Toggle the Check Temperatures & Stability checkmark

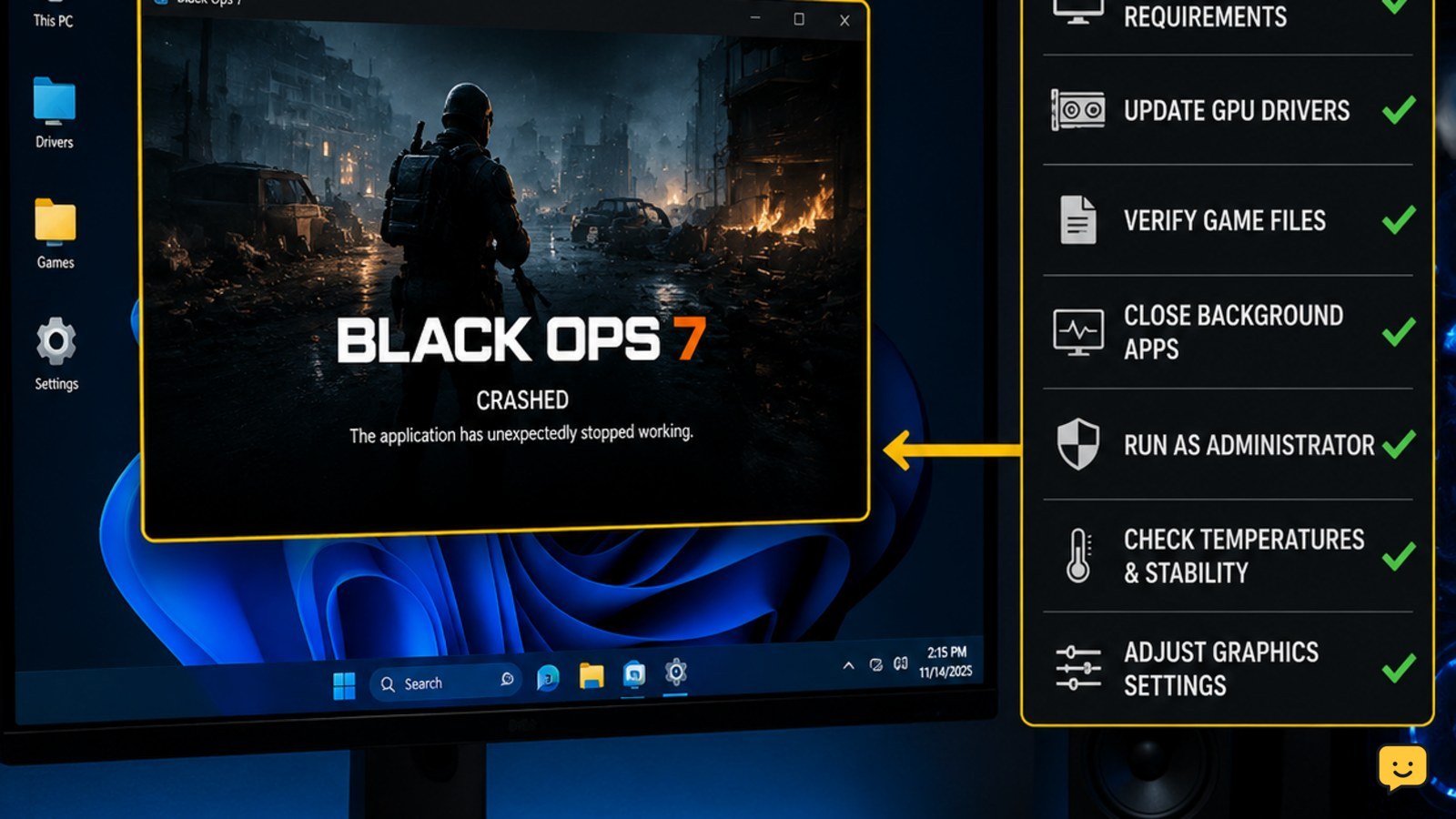click(x=1399, y=555)
